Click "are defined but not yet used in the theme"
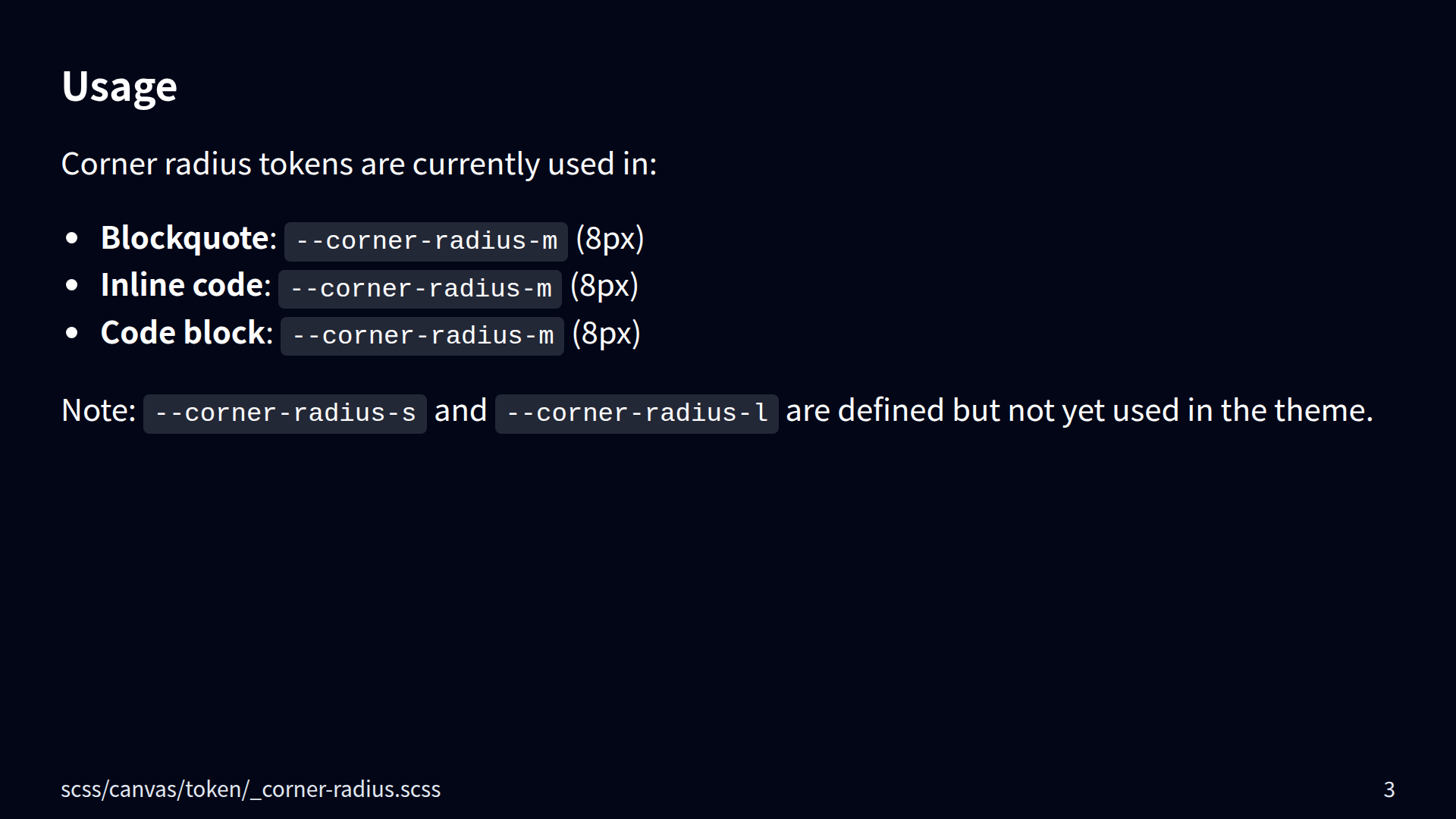This screenshot has height=819, width=1456. [x=1079, y=411]
